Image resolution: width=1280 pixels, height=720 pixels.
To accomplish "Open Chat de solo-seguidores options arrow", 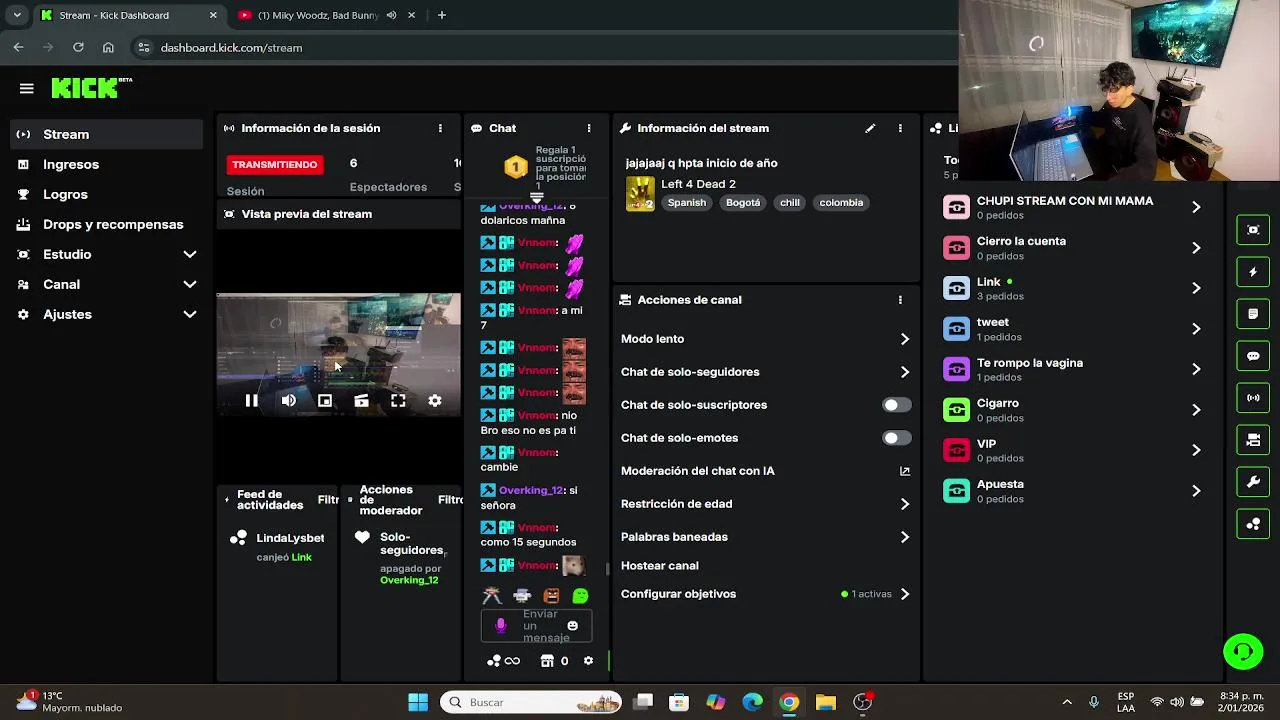I will click(904, 372).
